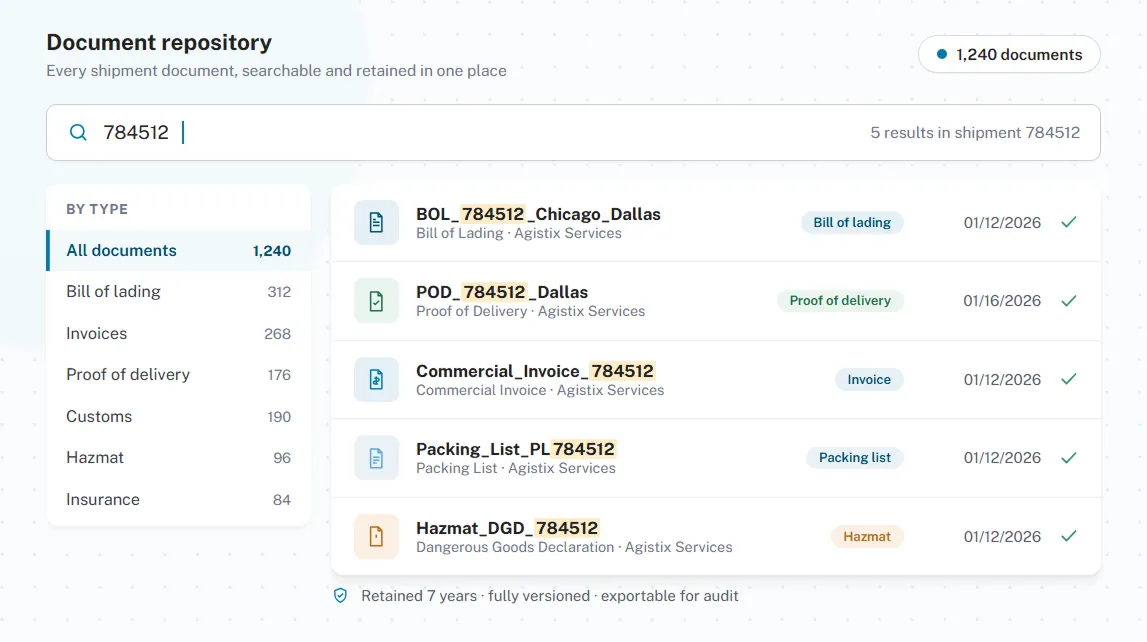Image resolution: width=1147 pixels, height=642 pixels.
Task: Click the 84 count beside Insurance
Action: [282, 499]
